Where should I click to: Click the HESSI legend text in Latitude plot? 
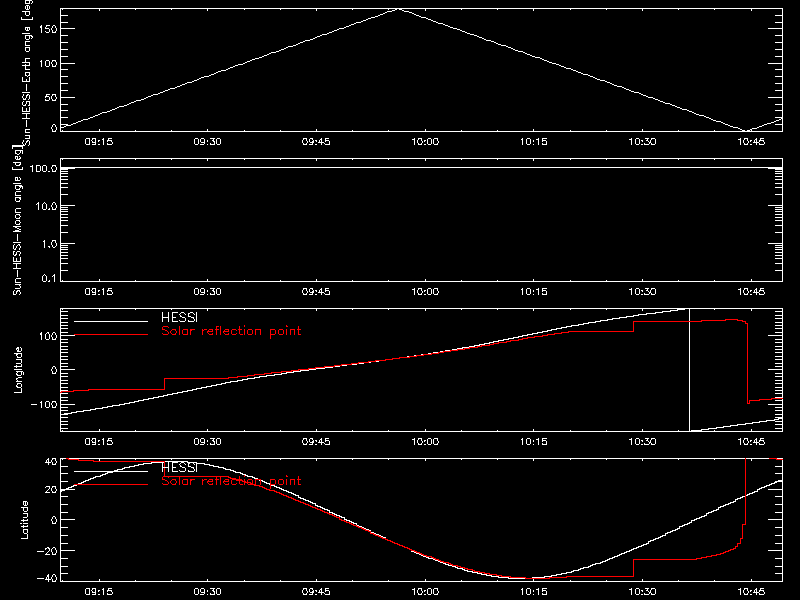click(x=179, y=467)
